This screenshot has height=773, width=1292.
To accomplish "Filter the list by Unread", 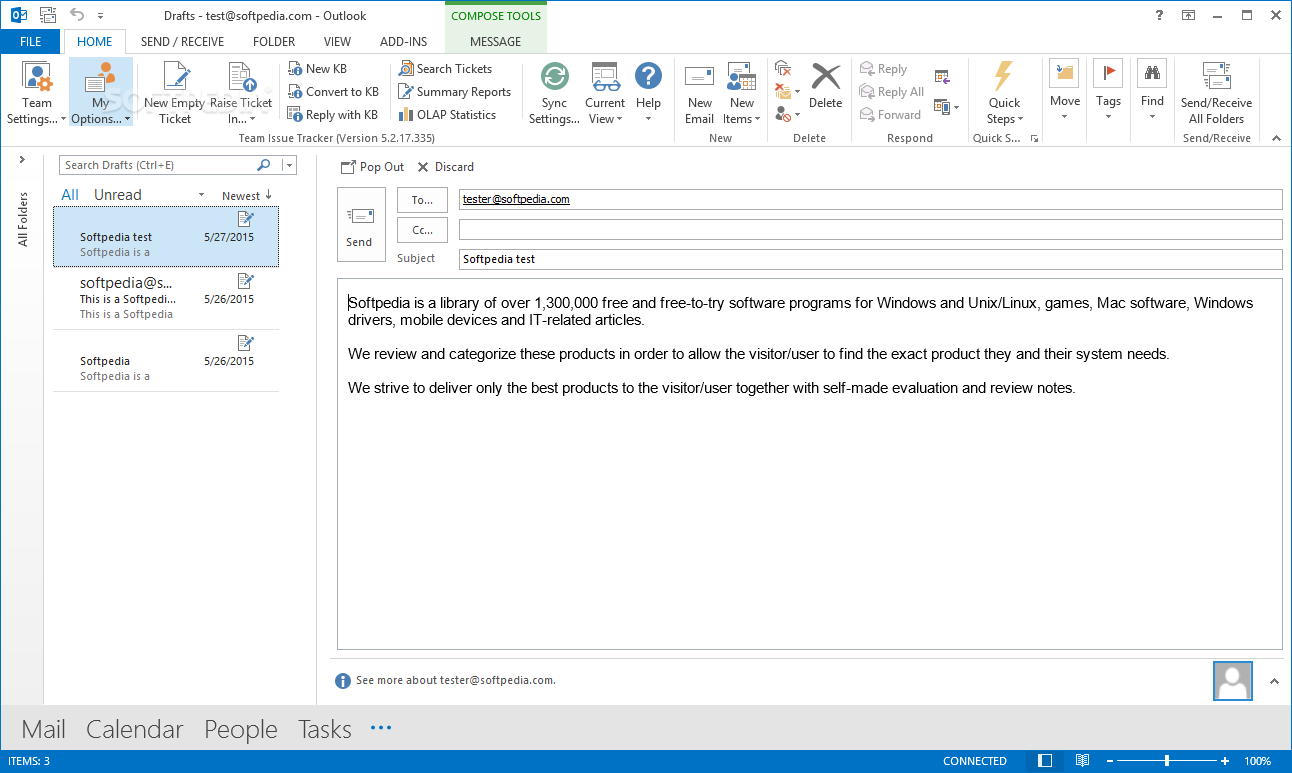I will click(118, 195).
